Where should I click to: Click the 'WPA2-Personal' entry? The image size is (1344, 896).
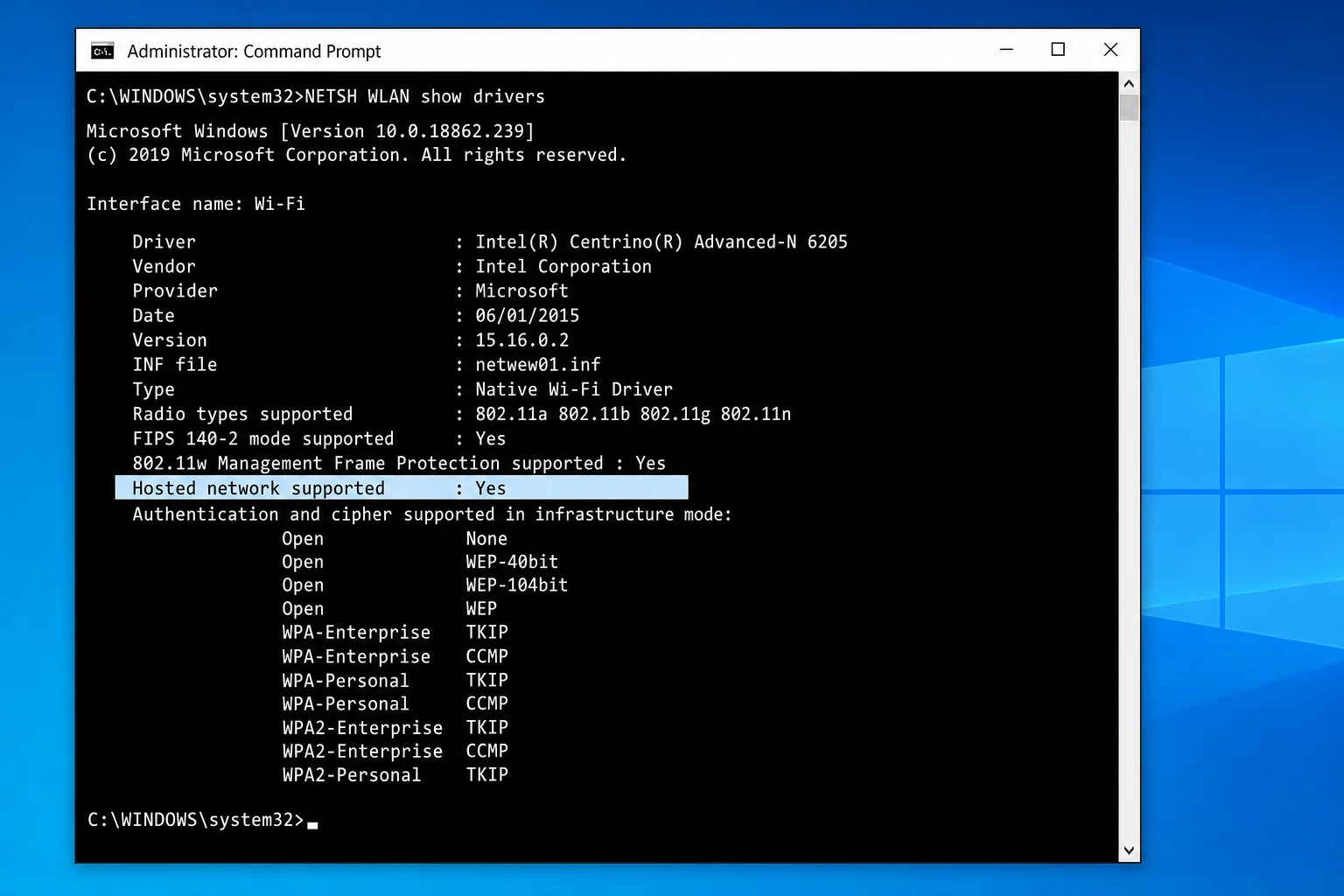[352, 774]
